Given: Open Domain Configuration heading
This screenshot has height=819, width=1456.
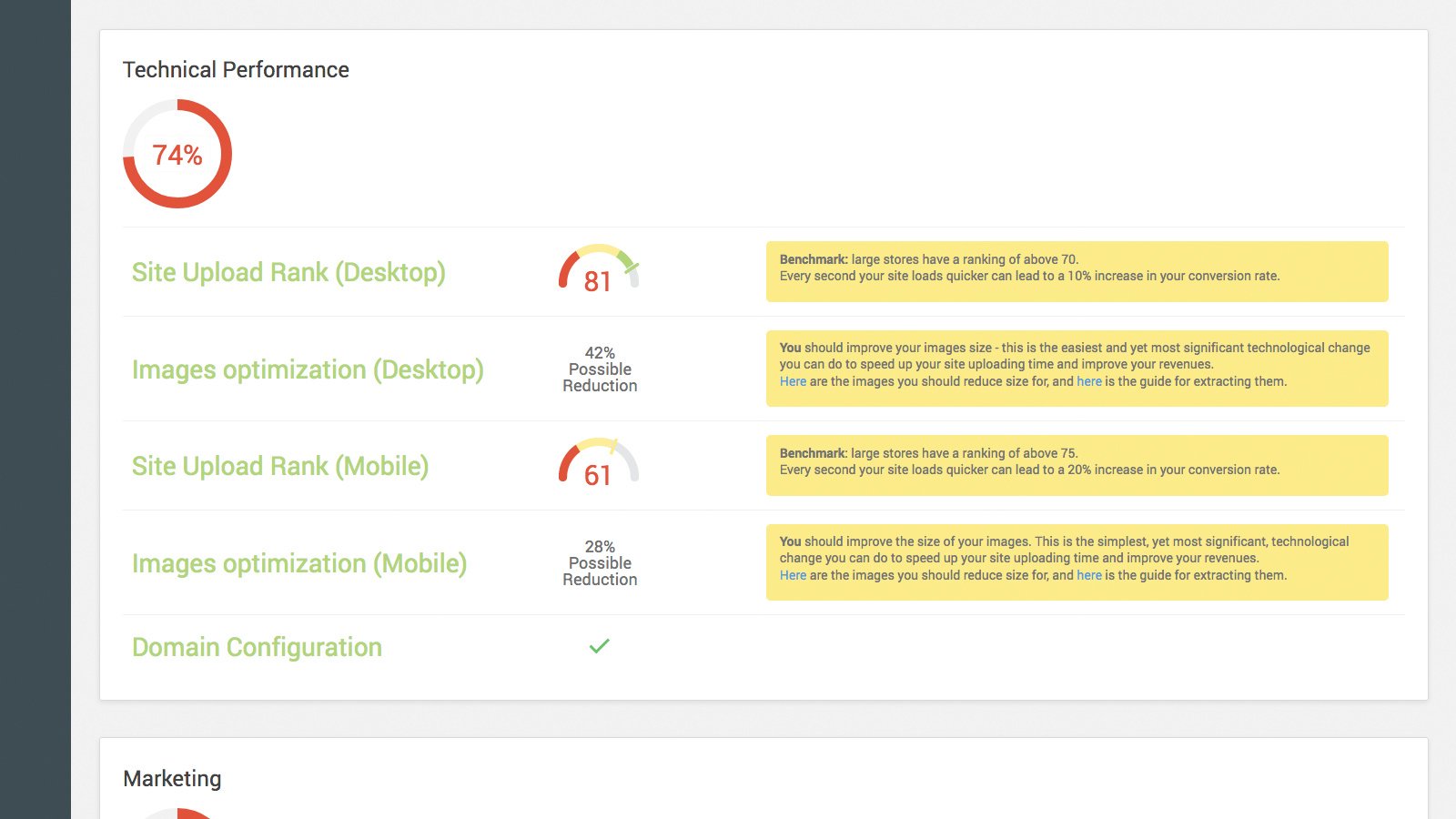Looking at the screenshot, I should pos(257,647).
